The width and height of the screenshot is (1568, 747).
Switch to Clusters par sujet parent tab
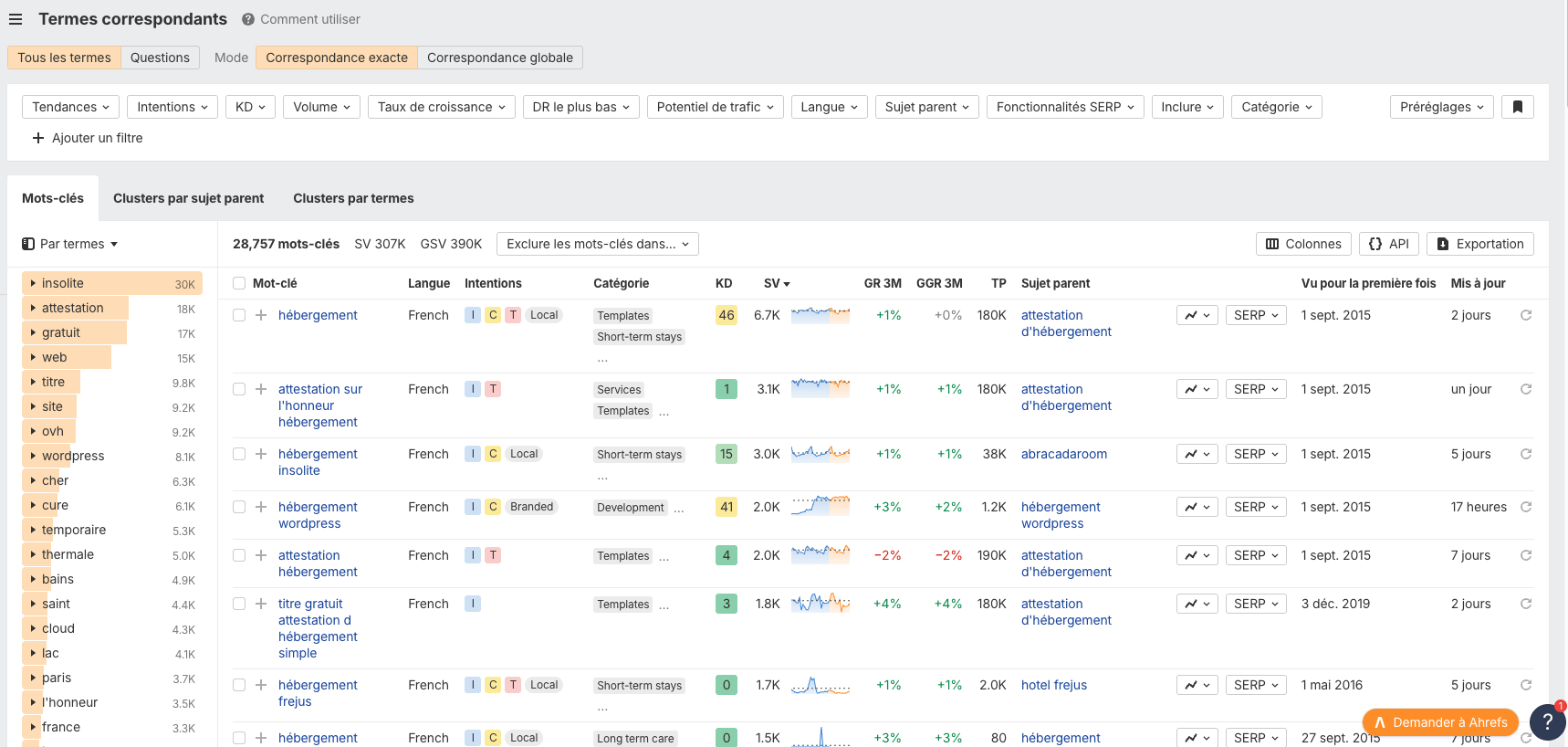188,198
